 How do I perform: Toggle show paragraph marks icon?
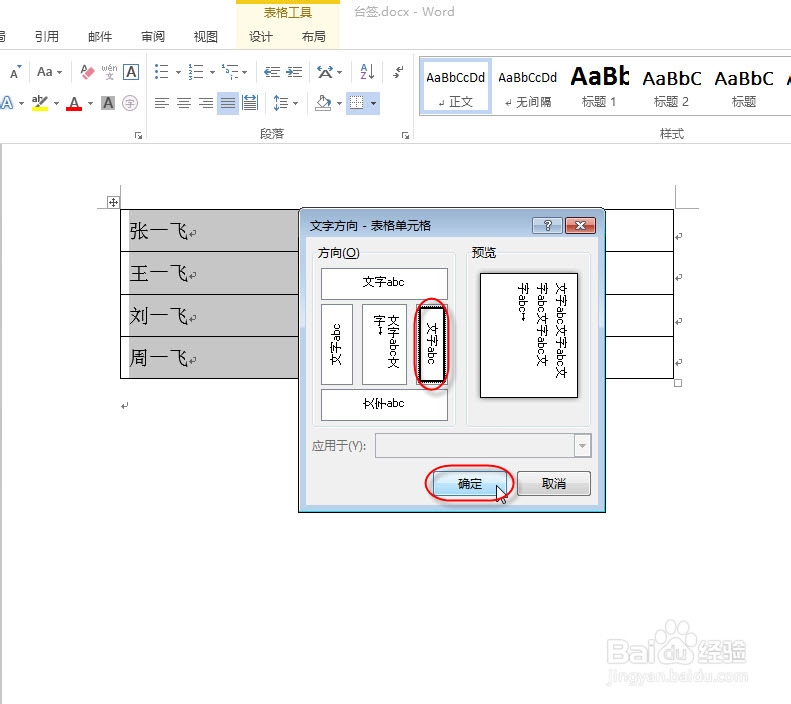coord(399,72)
